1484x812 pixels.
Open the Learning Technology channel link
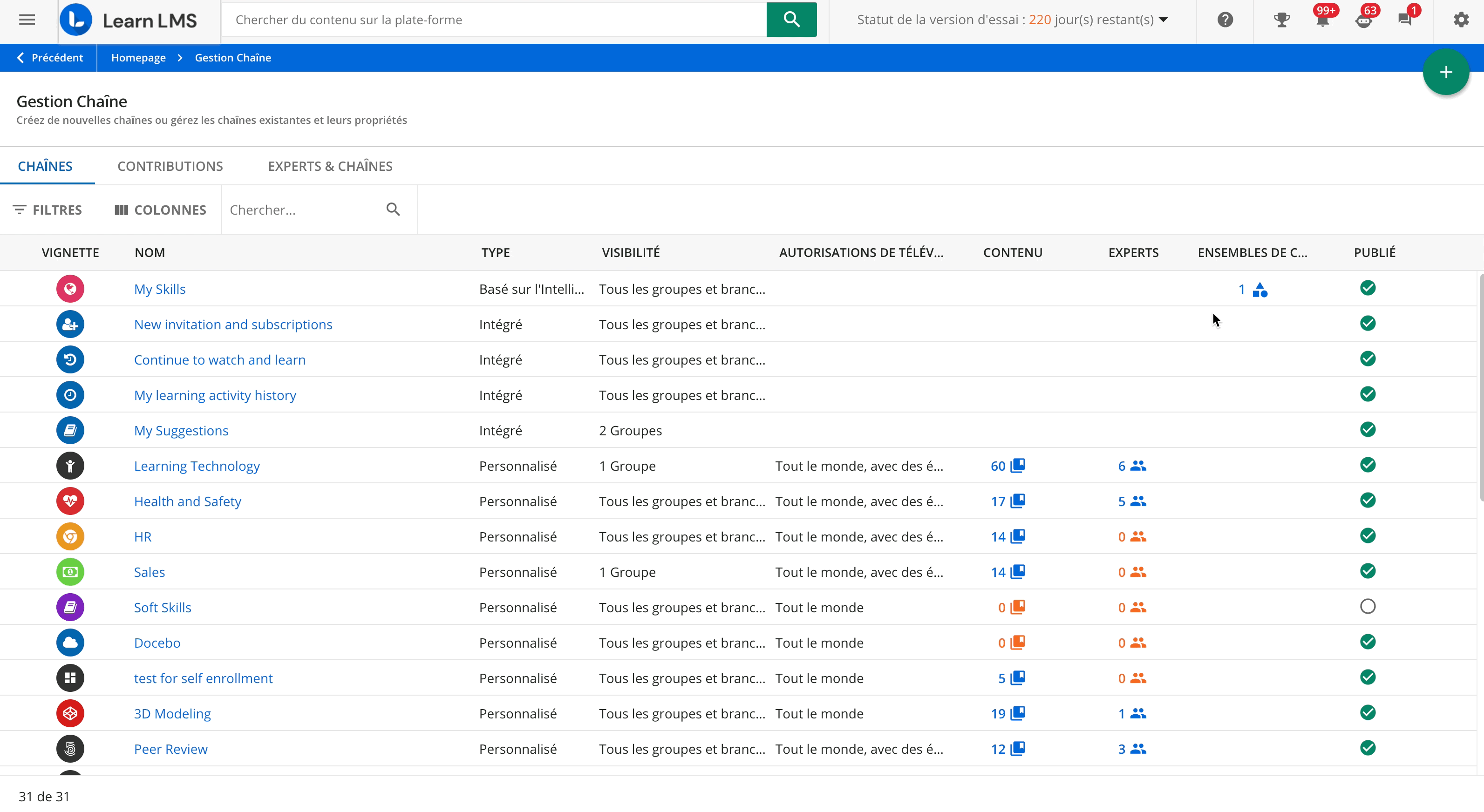click(x=197, y=465)
